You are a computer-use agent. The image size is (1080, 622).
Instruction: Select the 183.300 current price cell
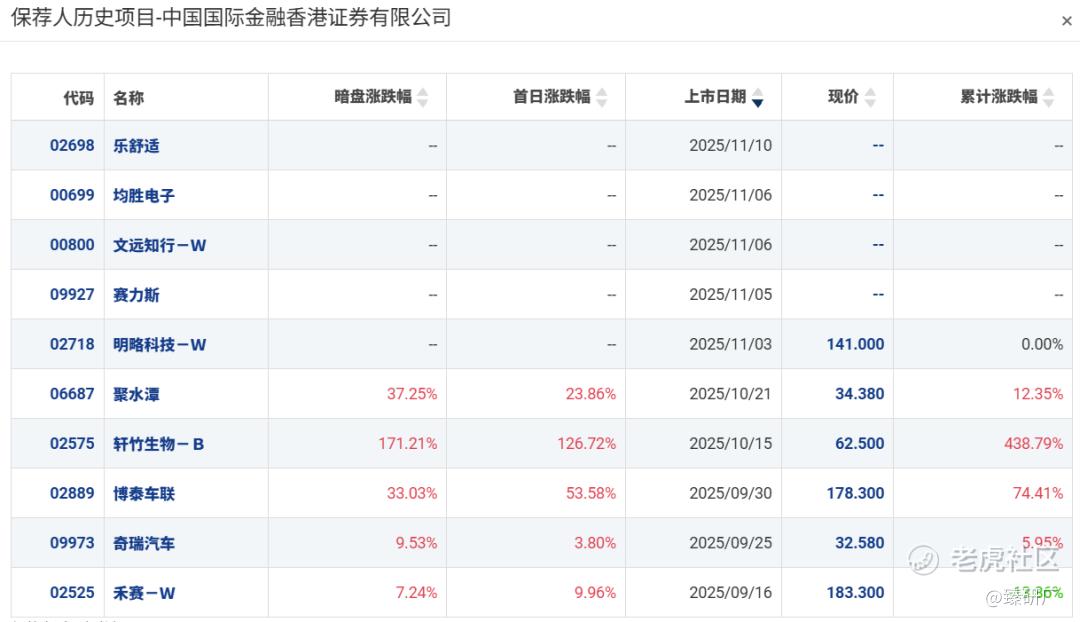(x=855, y=592)
